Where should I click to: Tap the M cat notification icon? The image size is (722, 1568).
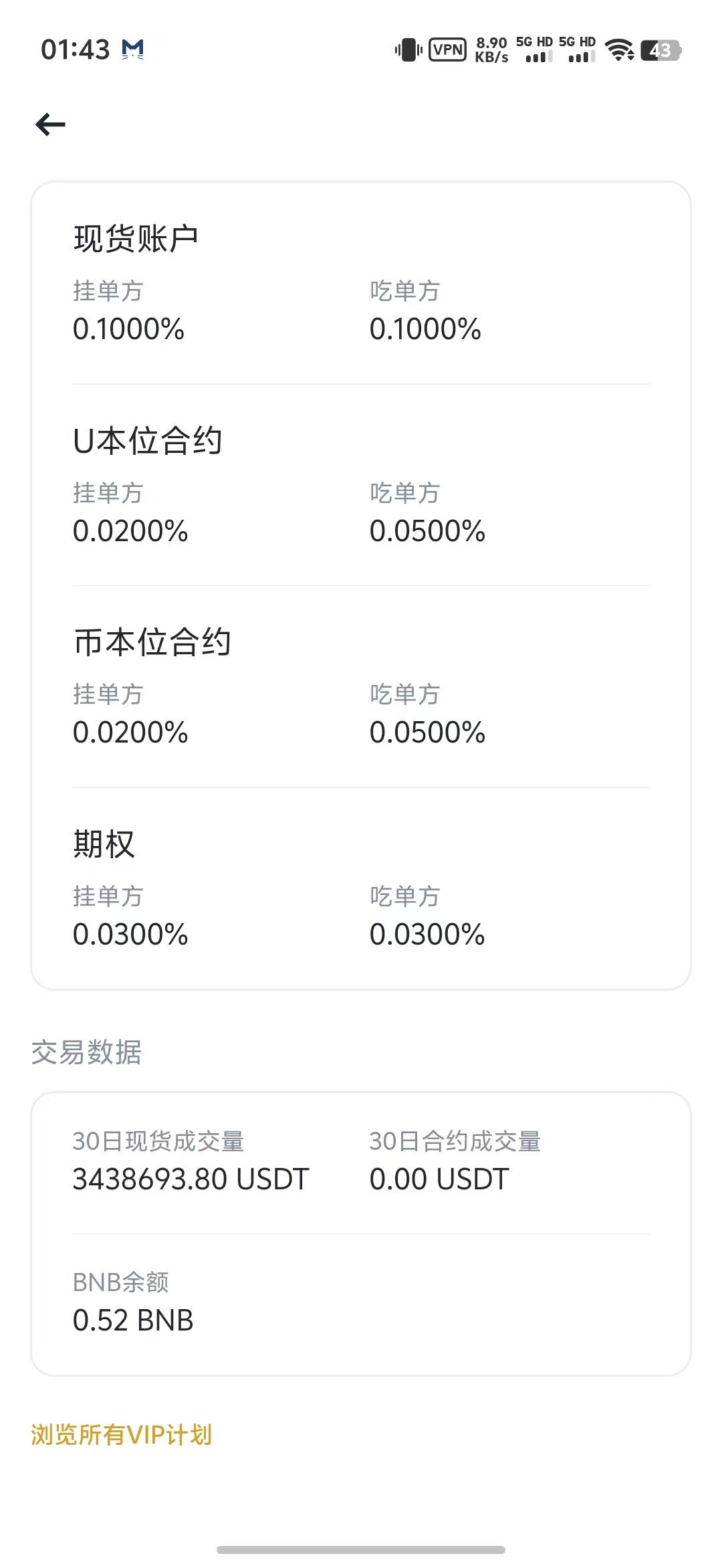(x=133, y=50)
